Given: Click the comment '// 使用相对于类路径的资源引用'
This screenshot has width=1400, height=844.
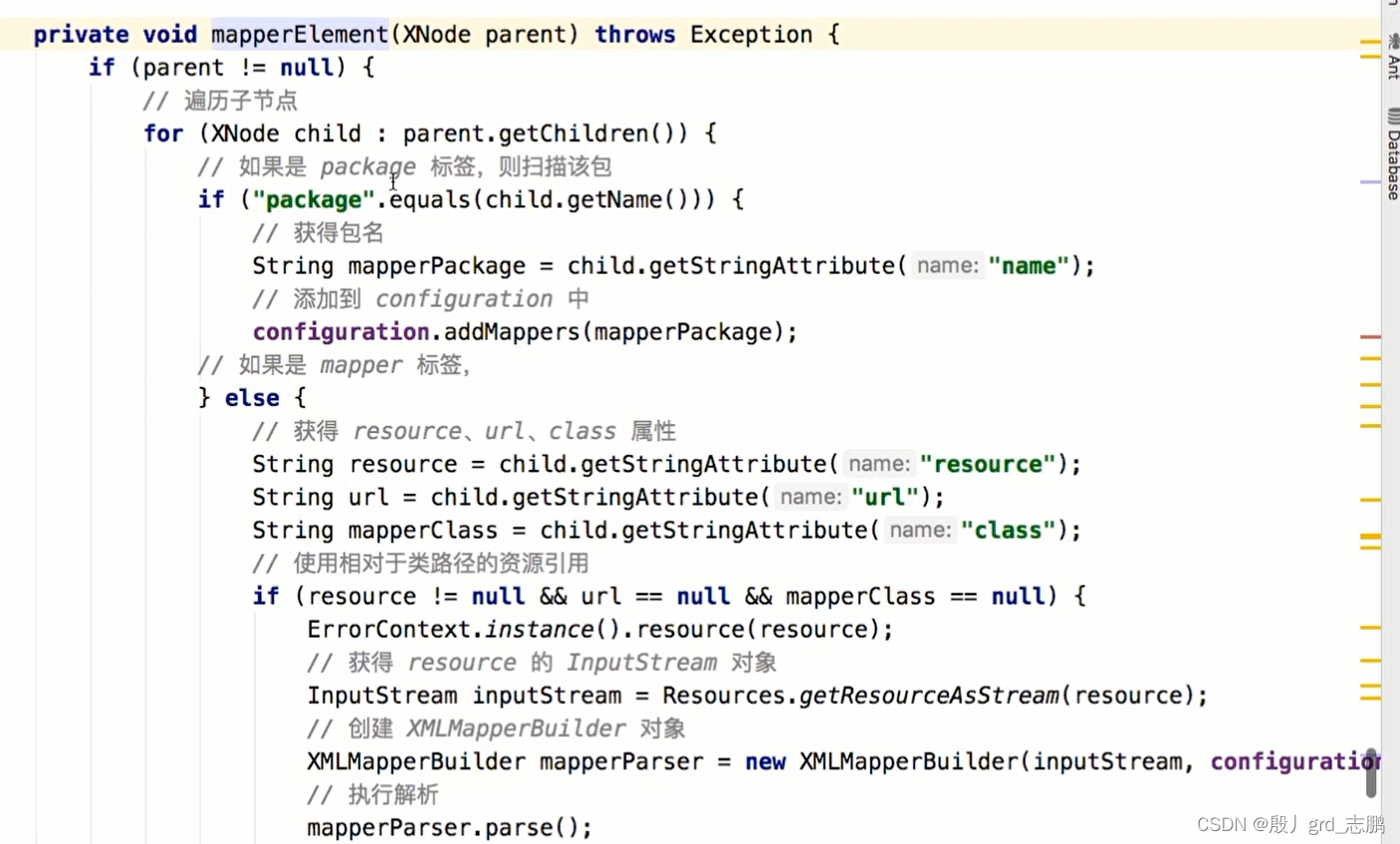Looking at the screenshot, I should (x=420, y=563).
